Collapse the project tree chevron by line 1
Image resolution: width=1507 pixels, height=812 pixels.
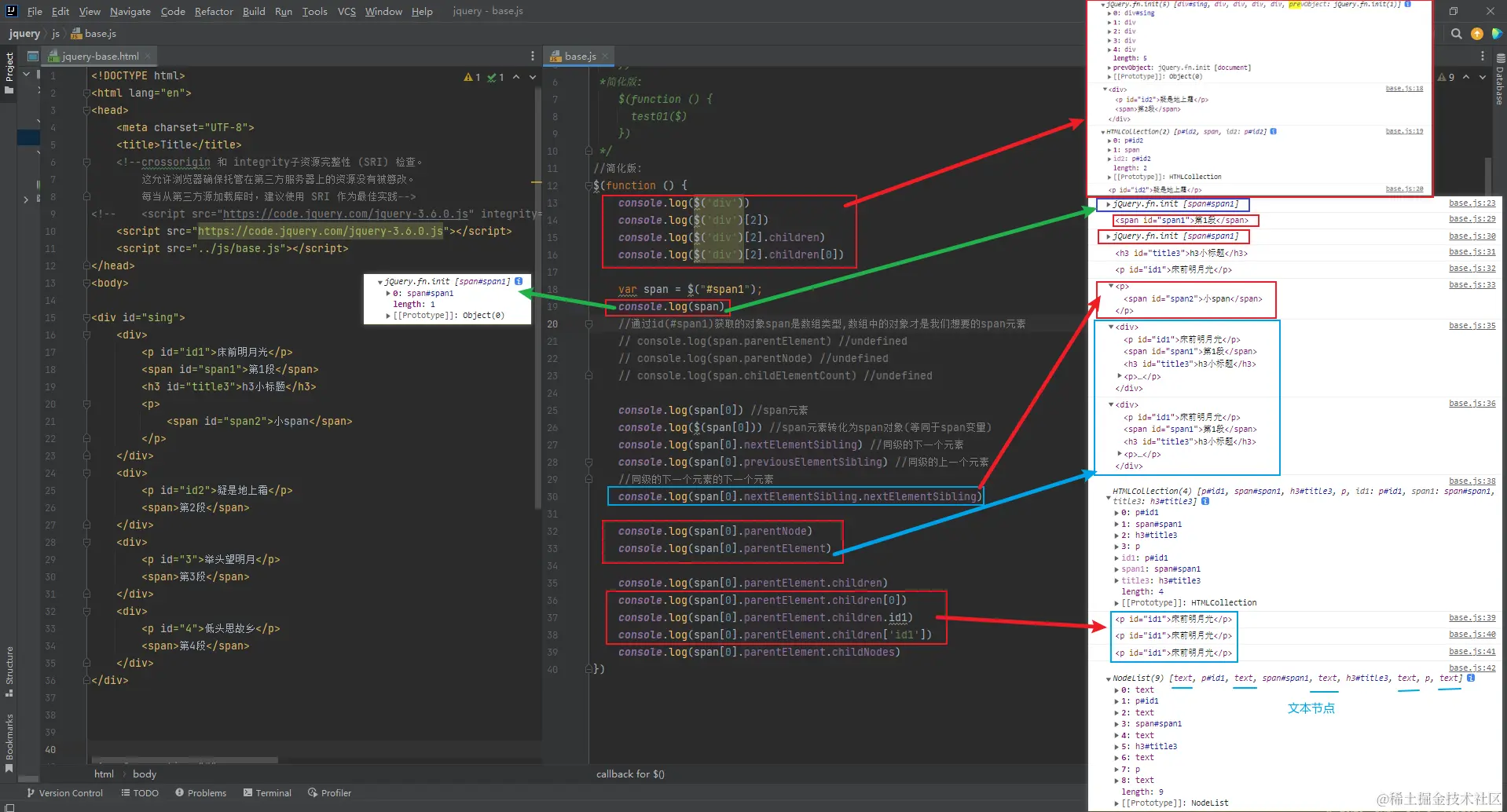(26, 75)
